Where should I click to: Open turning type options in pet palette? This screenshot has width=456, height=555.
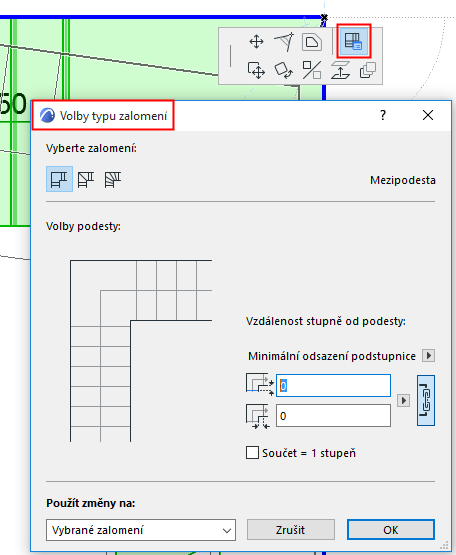tap(353, 41)
